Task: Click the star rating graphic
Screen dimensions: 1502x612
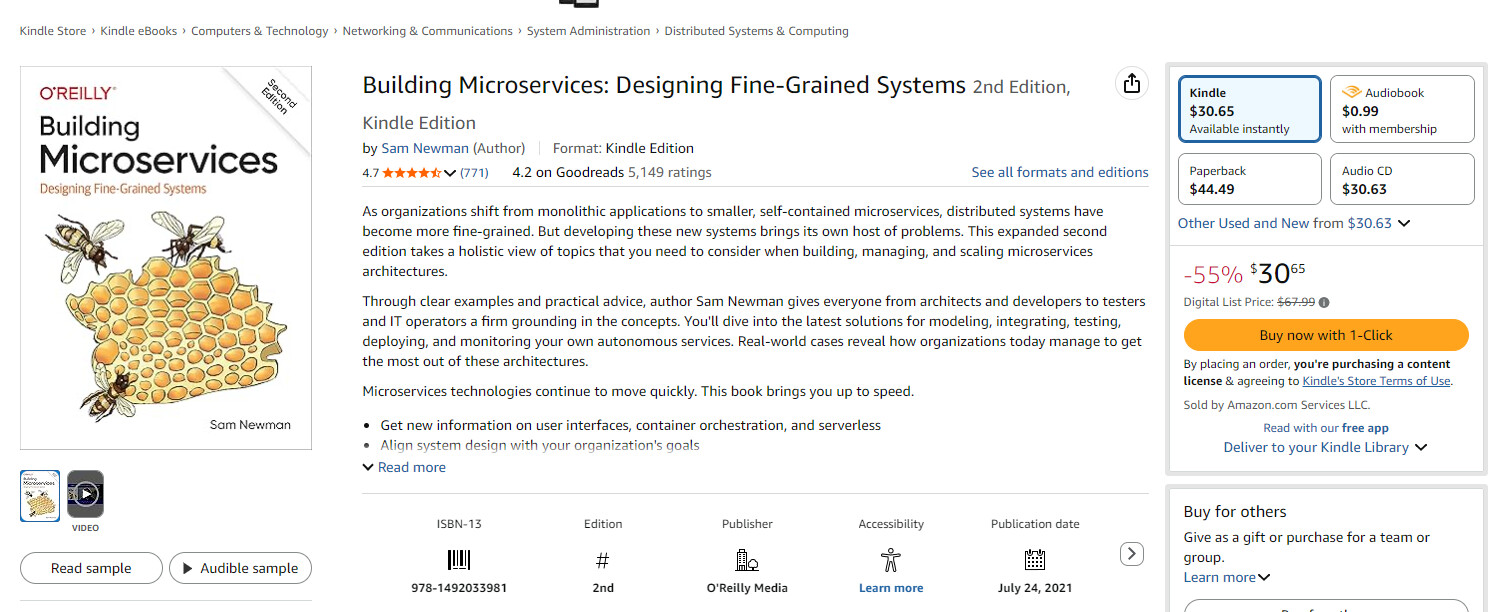Action: coord(411,173)
